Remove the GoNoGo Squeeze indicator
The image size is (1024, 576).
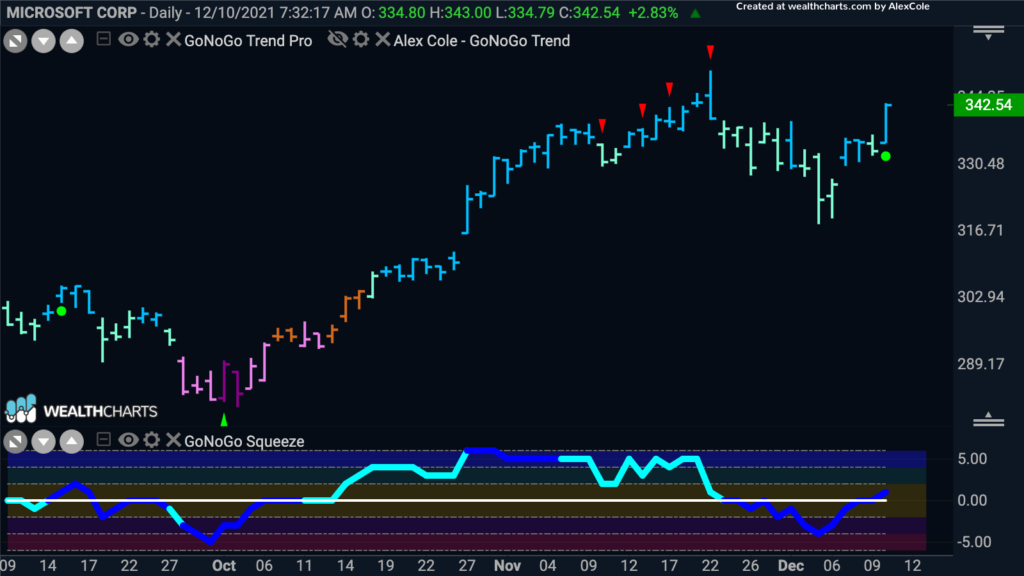click(173, 440)
